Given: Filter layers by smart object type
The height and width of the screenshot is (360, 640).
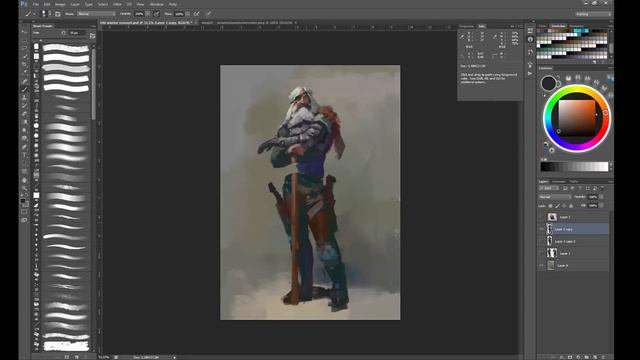Looking at the screenshot, I should pyautogui.click(x=595, y=188).
